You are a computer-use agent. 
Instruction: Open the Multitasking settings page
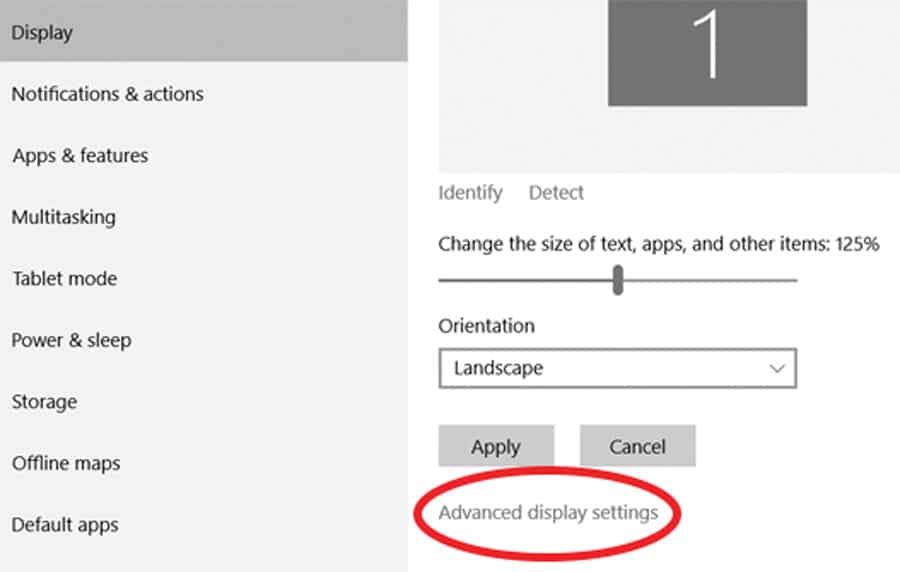(x=64, y=217)
